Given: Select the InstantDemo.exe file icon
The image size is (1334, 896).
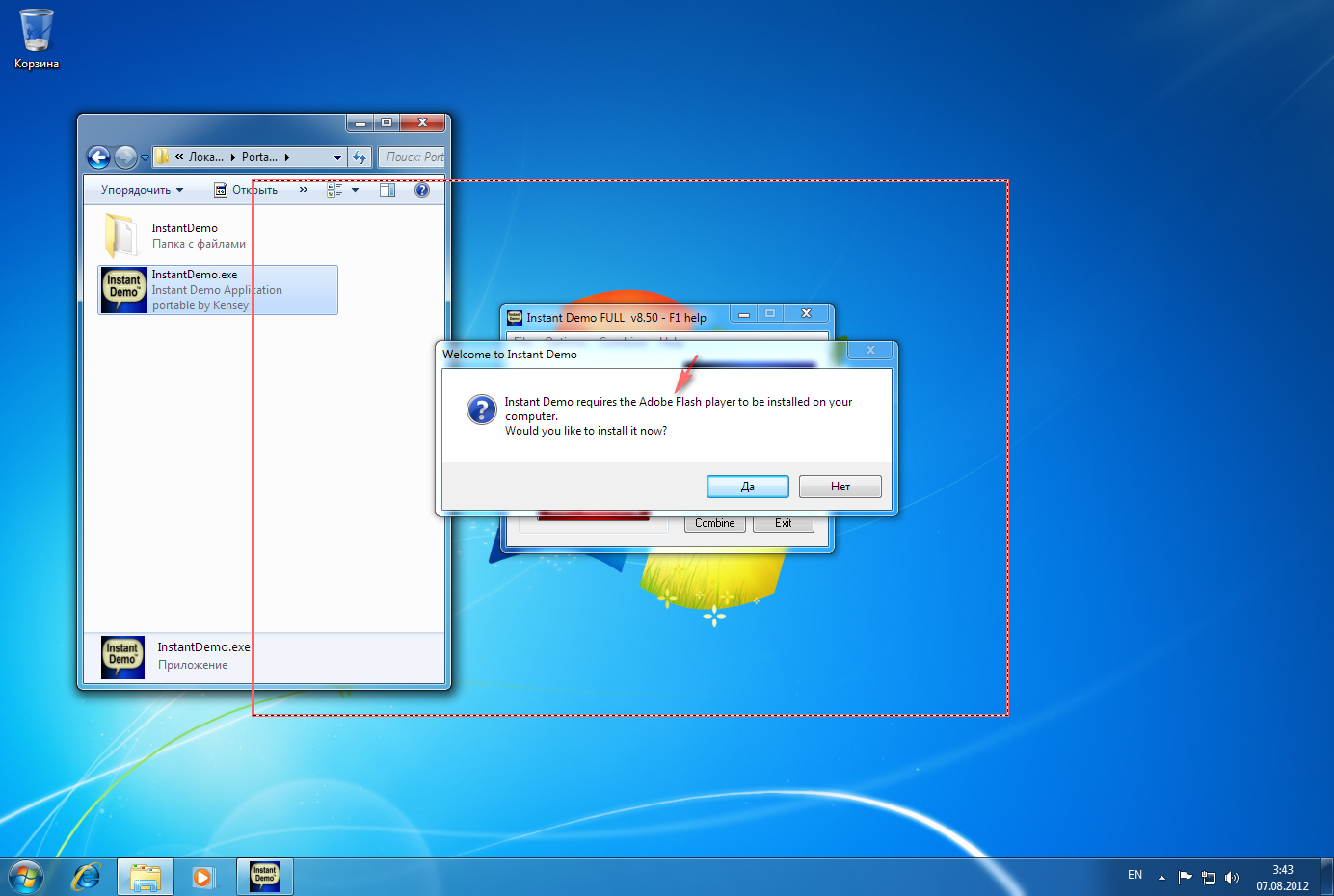Looking at the screenshot, I should 124,289.
